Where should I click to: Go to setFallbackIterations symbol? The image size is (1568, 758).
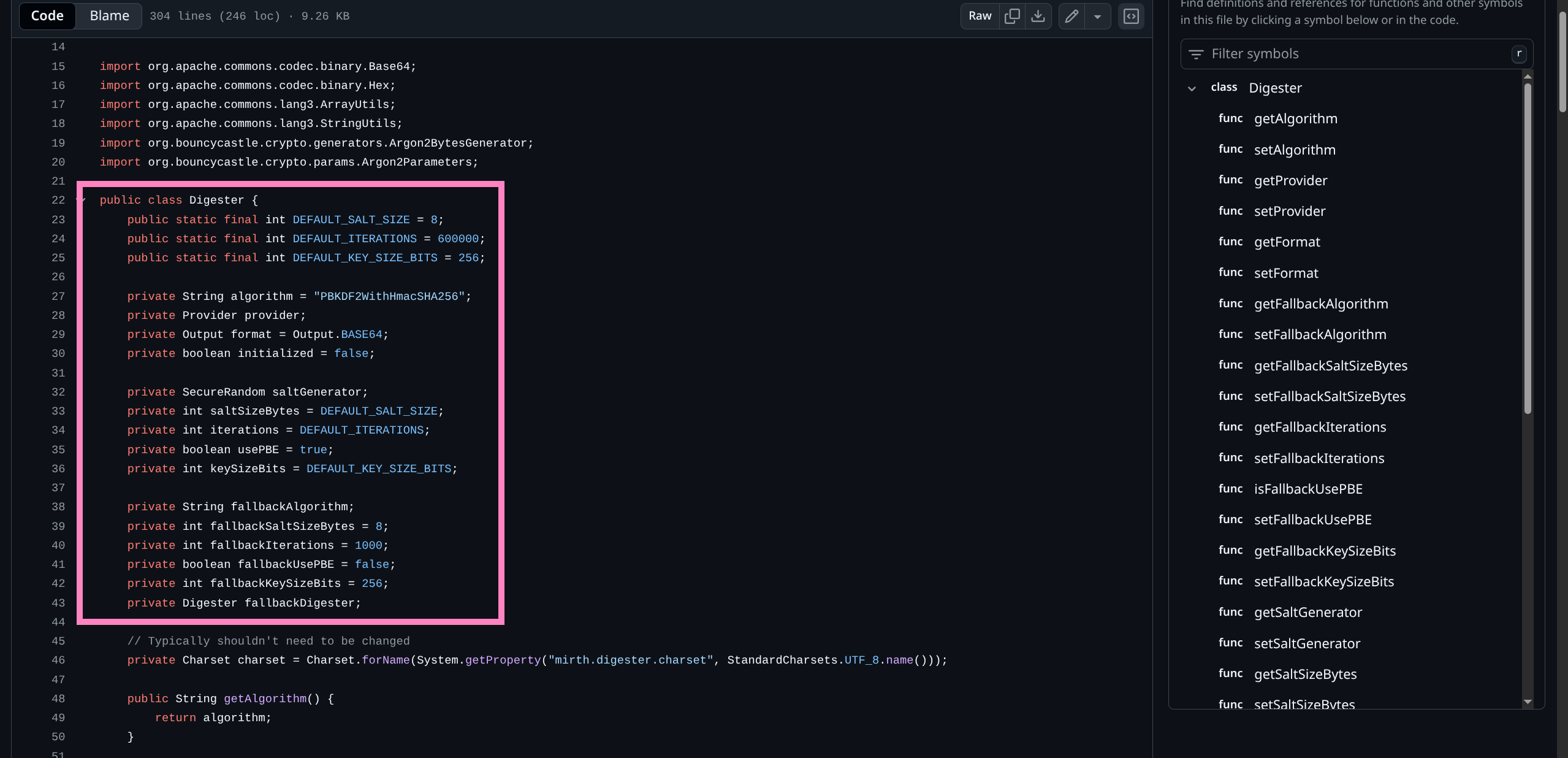pyautogui.click(x=1319, y=458)
